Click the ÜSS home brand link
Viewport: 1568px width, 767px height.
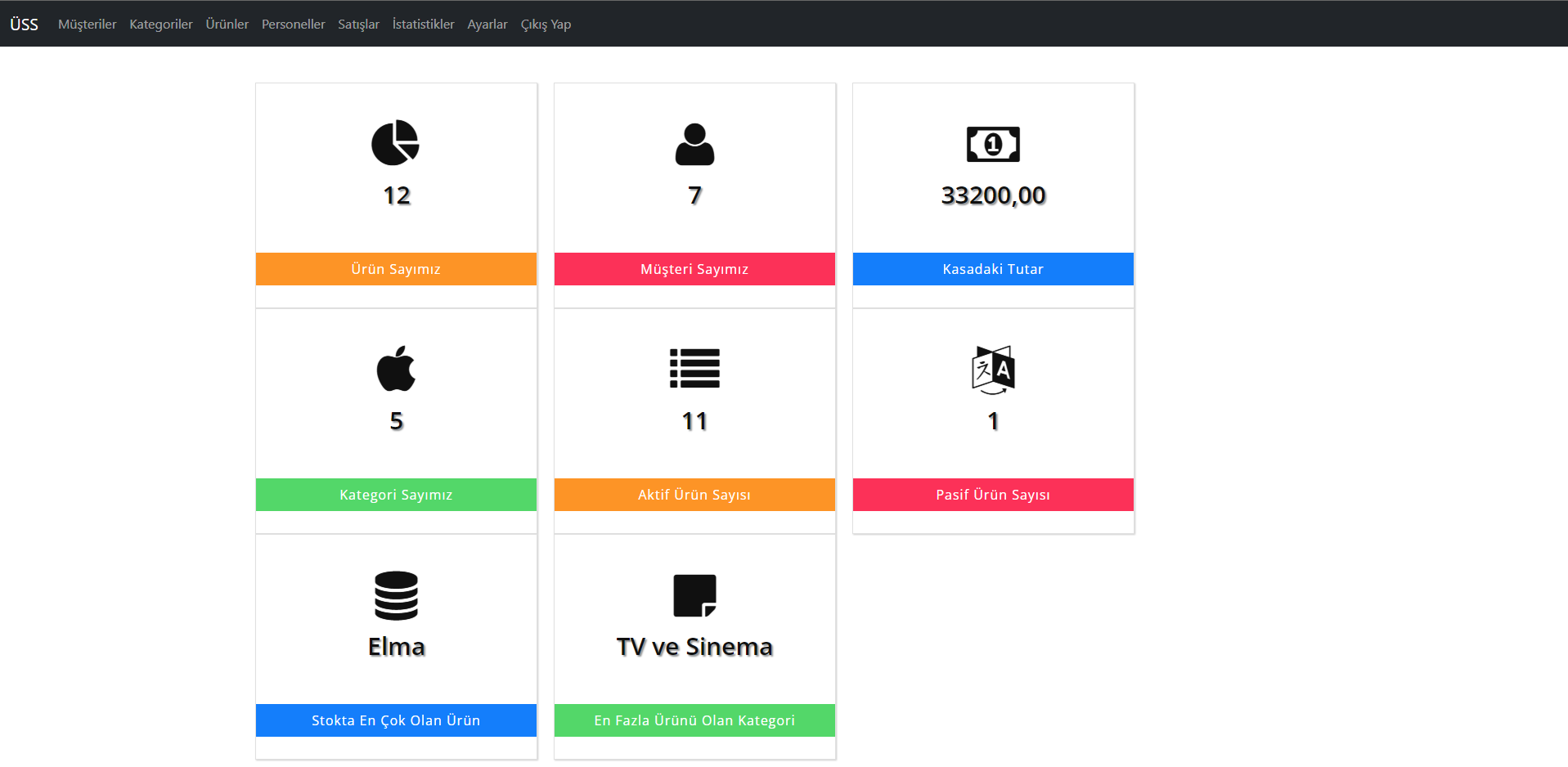pyautogui.click(x=24, y=24)
